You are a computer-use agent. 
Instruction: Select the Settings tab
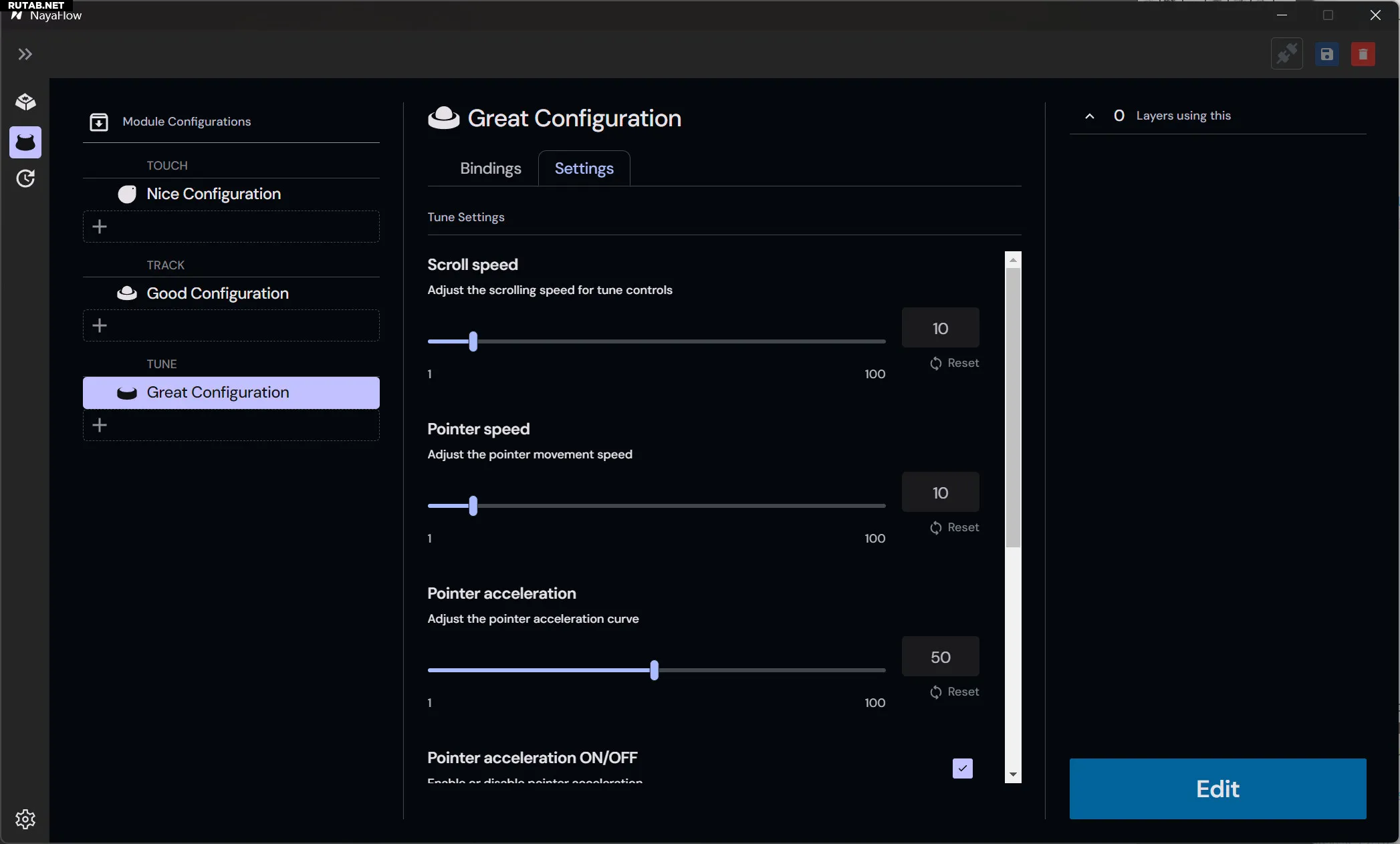click(584, 168)
